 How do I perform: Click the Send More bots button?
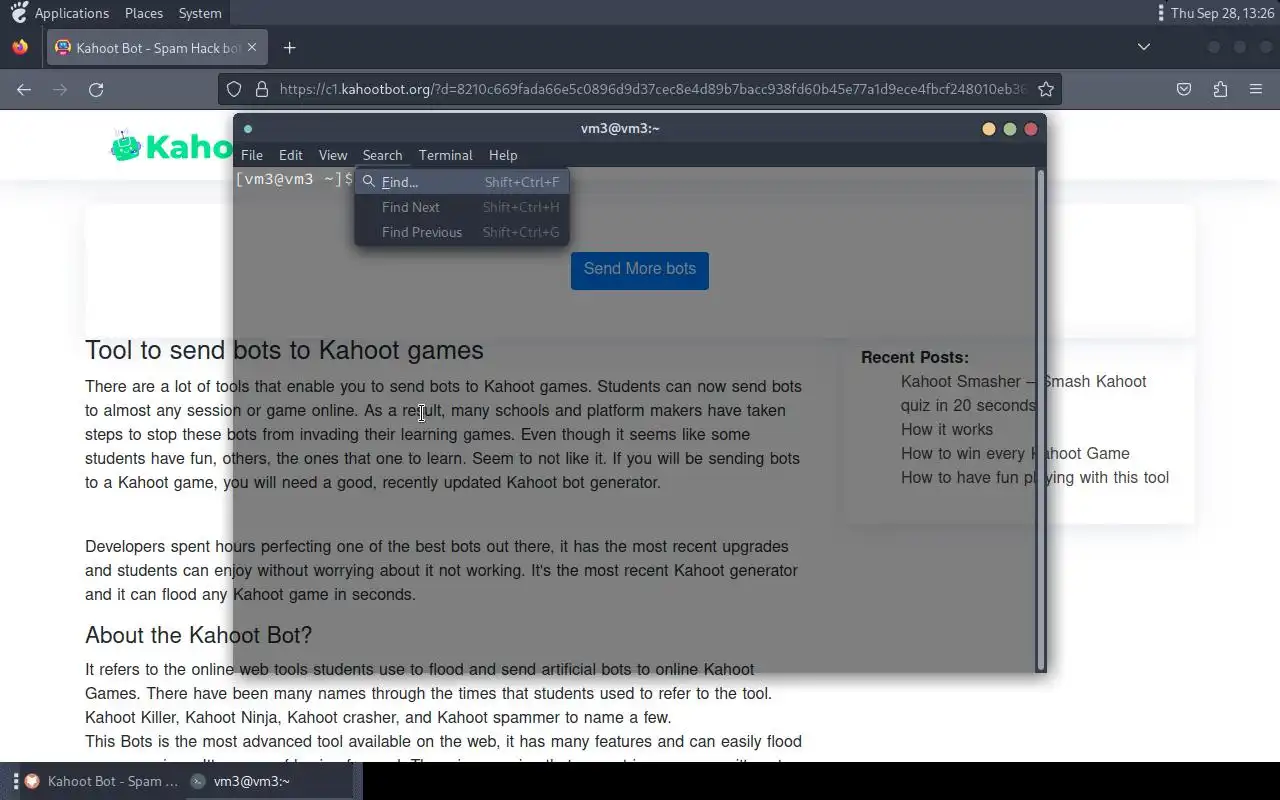coord(640,270)
